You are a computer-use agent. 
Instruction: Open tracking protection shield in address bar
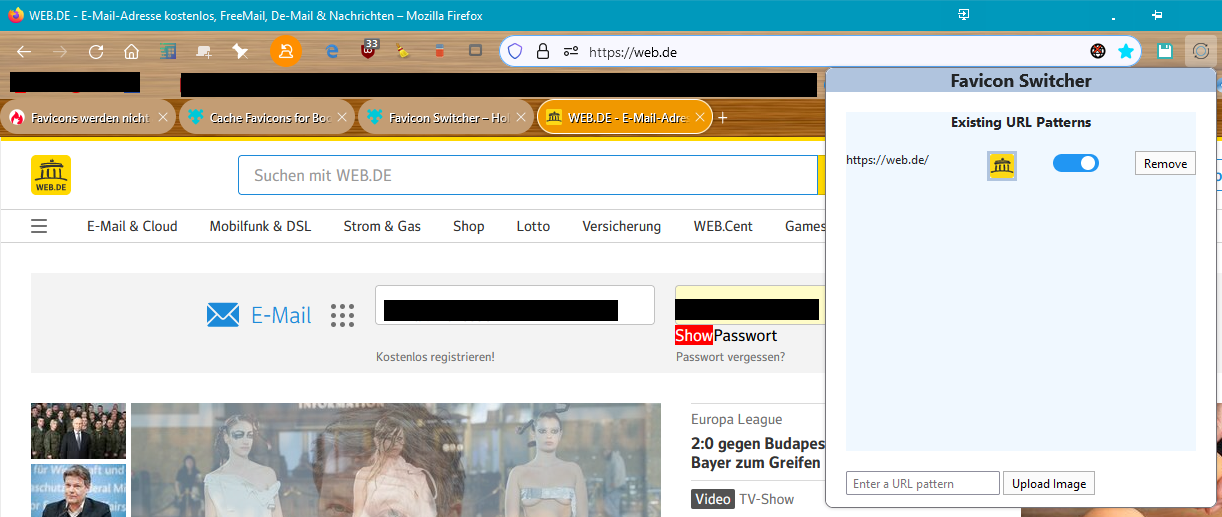pos(515,51)
